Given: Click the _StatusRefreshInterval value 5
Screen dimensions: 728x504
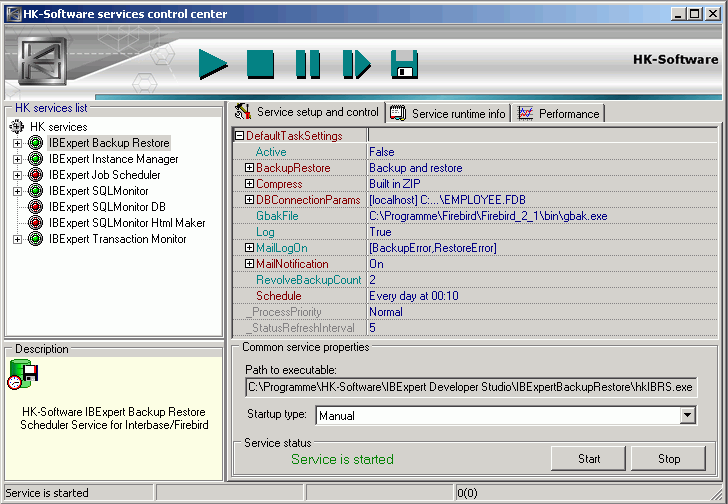Looking at the screenshot, I should [x=372, y=328].
